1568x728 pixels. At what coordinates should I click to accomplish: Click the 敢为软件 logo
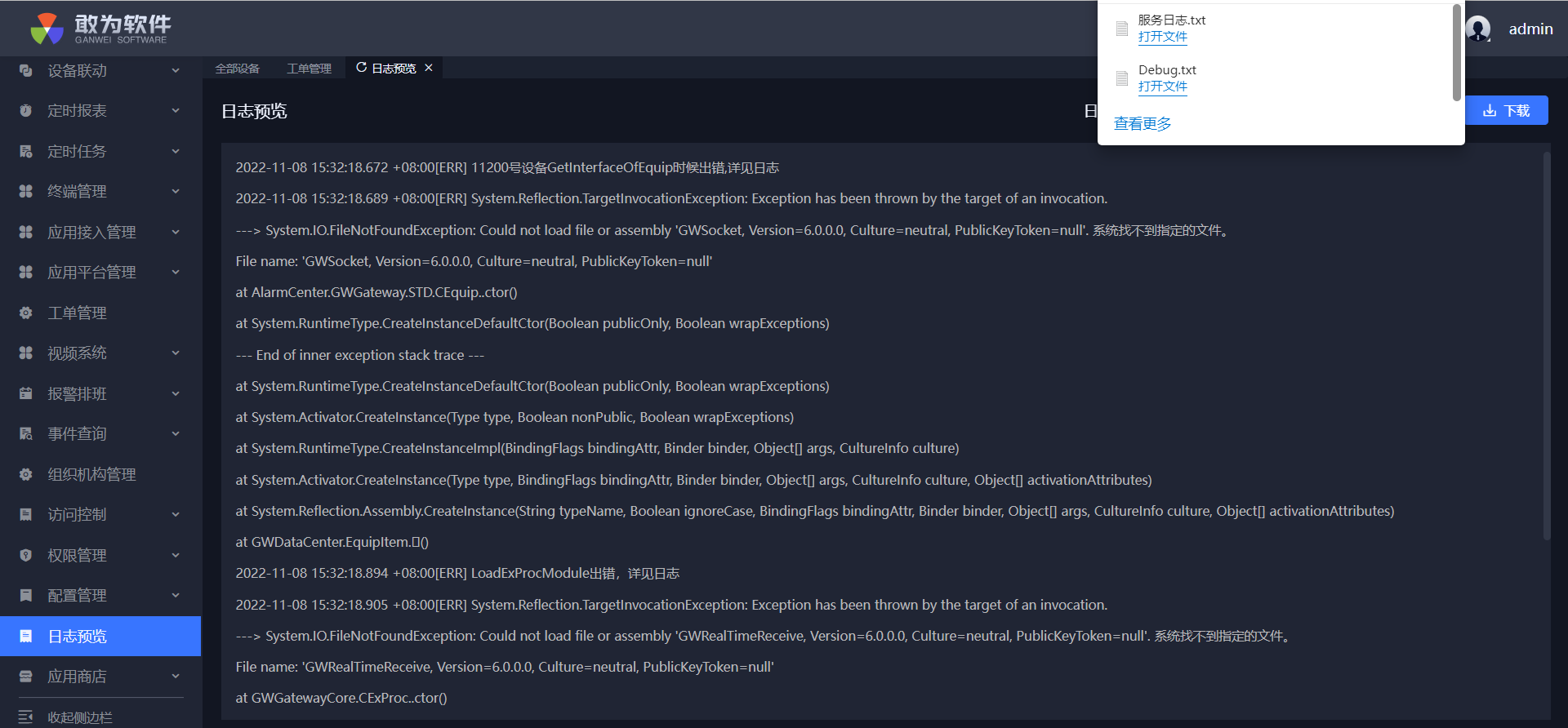(100, 29)
